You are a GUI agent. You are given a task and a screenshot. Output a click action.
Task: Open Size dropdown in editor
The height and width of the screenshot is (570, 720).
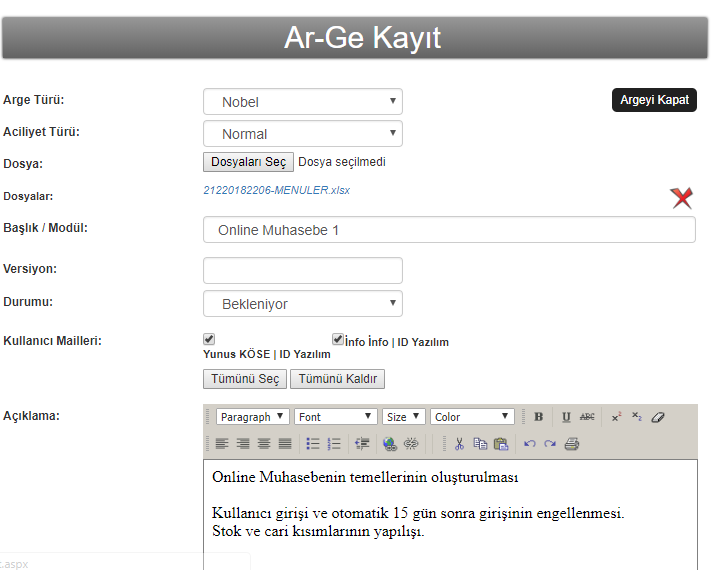click(x=404, y=417)
